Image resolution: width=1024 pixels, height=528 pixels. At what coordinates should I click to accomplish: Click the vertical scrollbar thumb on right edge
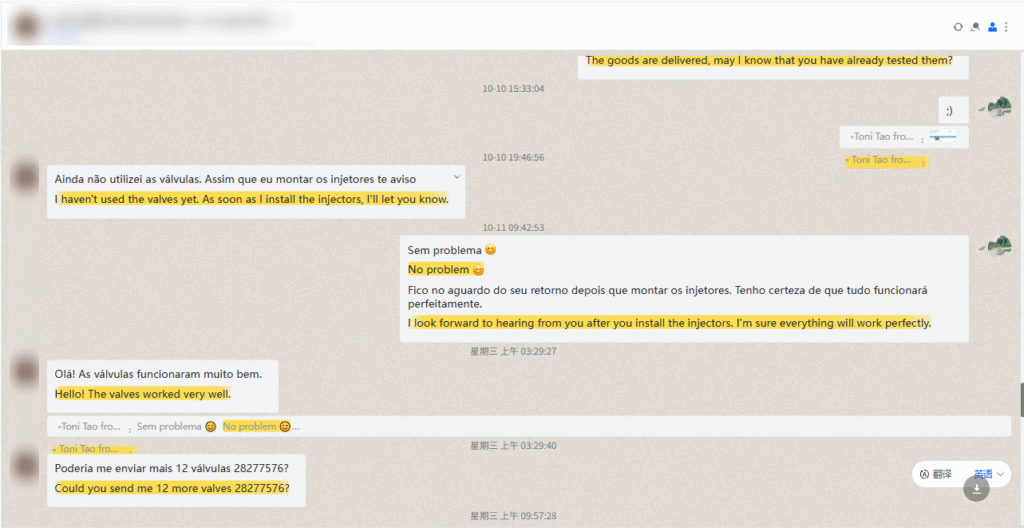pyautogui.click(x=1020, y=399)
